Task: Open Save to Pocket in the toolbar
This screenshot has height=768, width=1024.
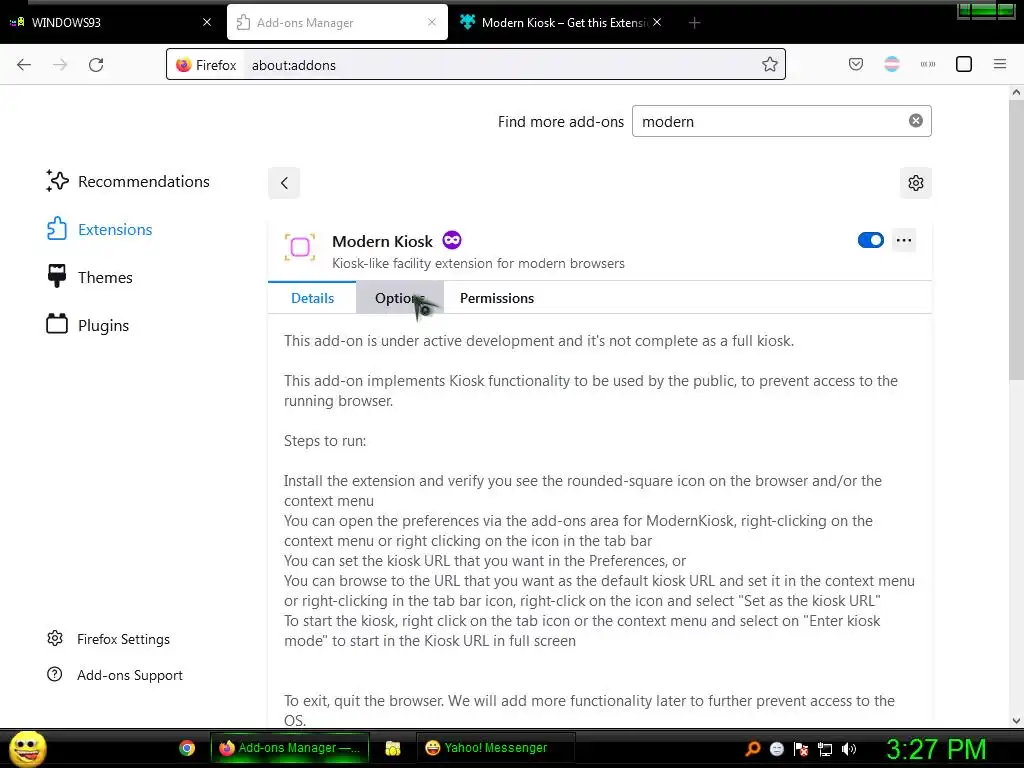Action: click(x=856, y=64)
